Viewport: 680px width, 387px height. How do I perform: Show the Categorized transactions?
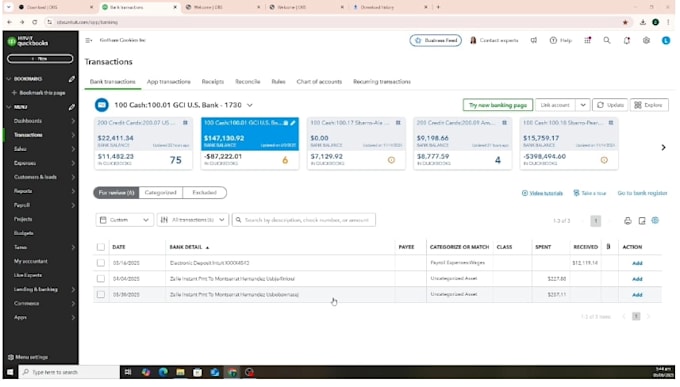(160, 193)
